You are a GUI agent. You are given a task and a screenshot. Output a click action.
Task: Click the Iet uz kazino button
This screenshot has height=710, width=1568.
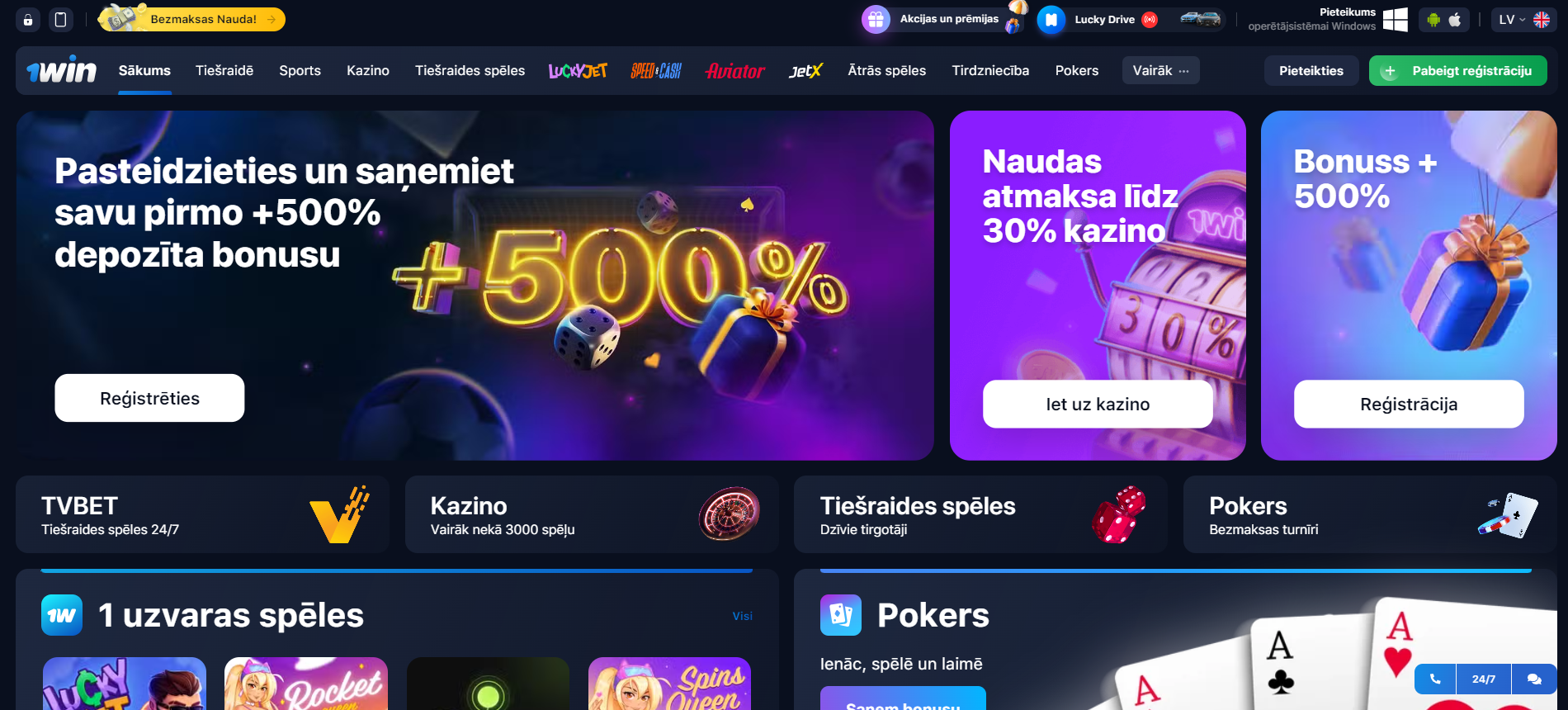click(x=1098, y=404)
